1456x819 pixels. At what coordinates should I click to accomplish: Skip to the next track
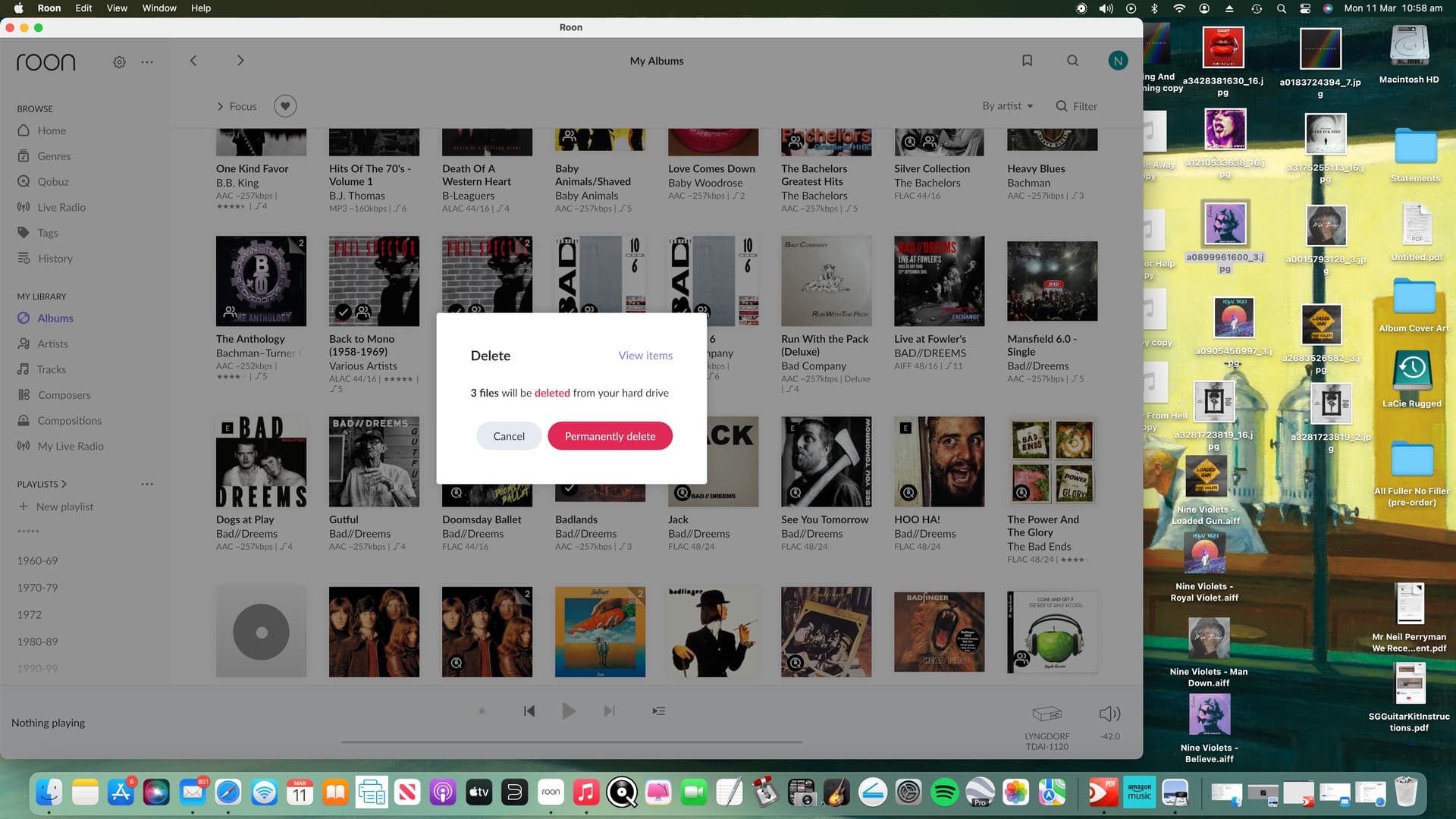tap(609, 711)
